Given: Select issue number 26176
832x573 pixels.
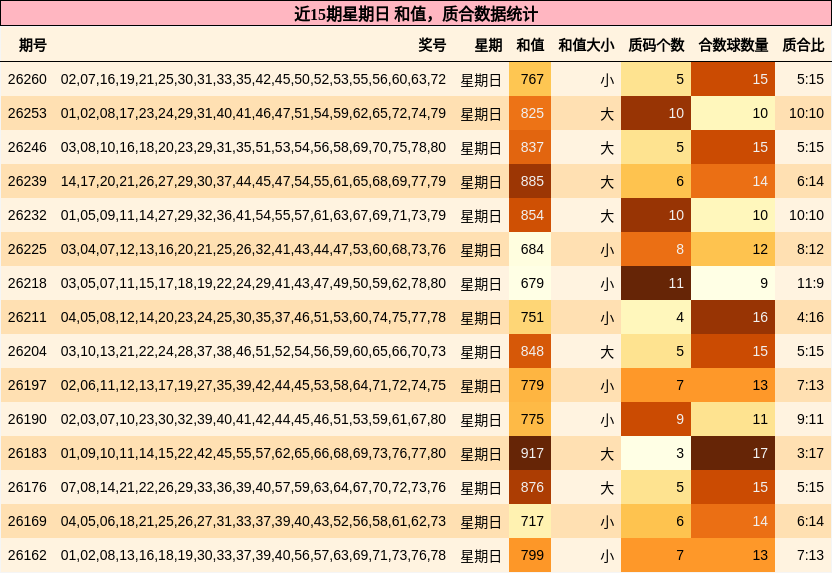Looking at the screenshot, I should [27, 487].
